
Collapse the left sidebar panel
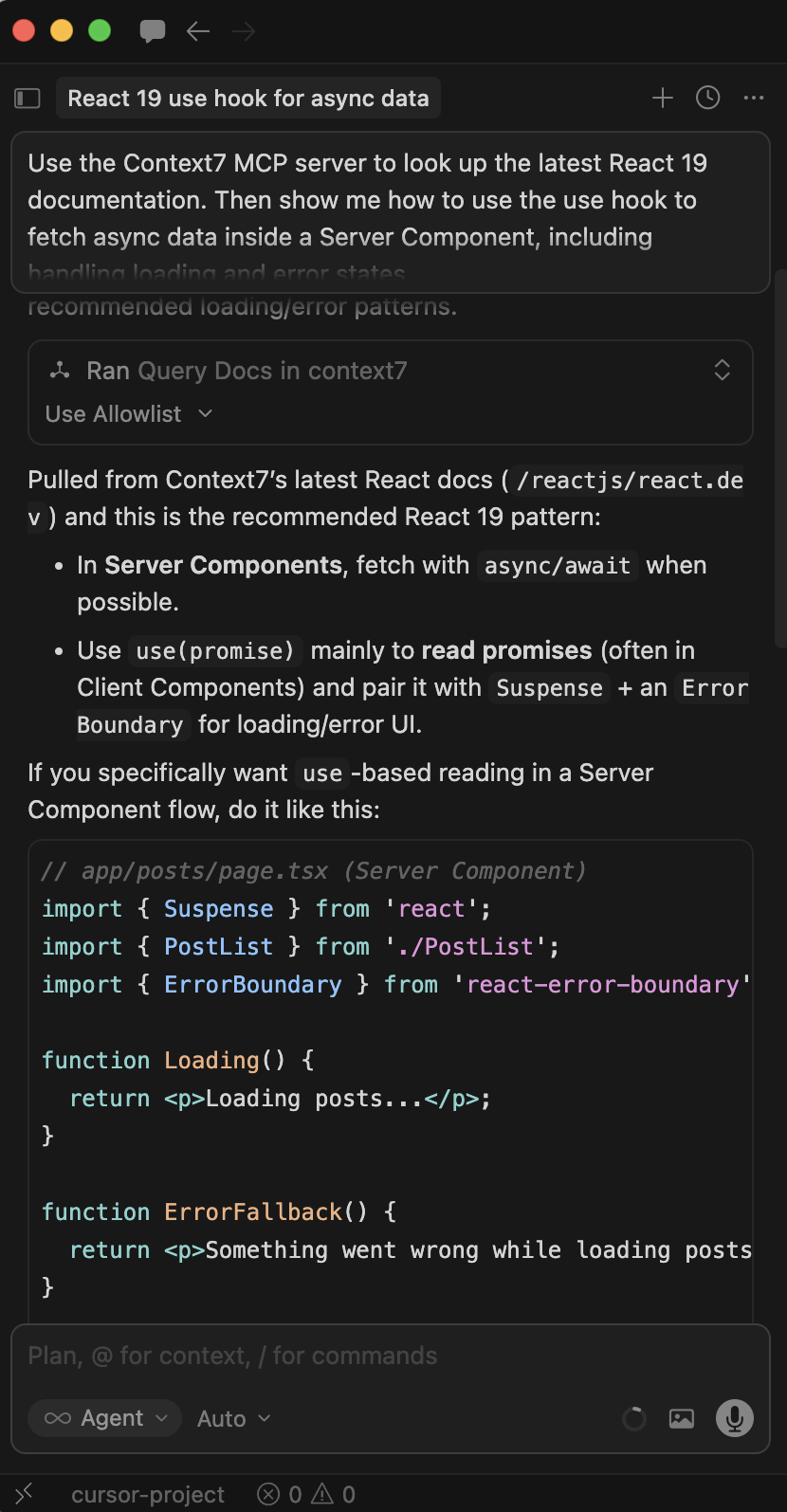[x=27, y=98]
